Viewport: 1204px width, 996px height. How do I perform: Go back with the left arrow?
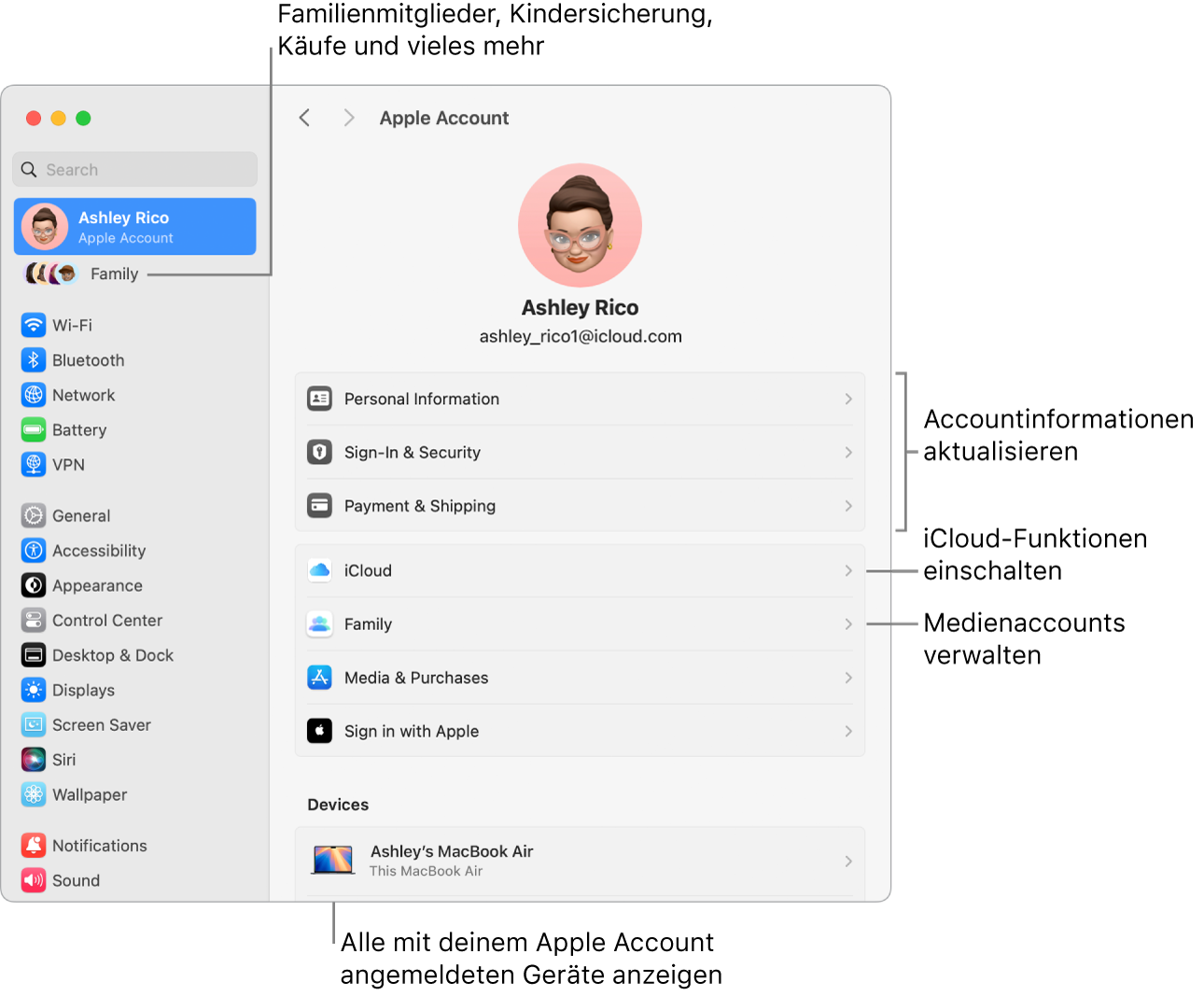[x=304, y=118]
